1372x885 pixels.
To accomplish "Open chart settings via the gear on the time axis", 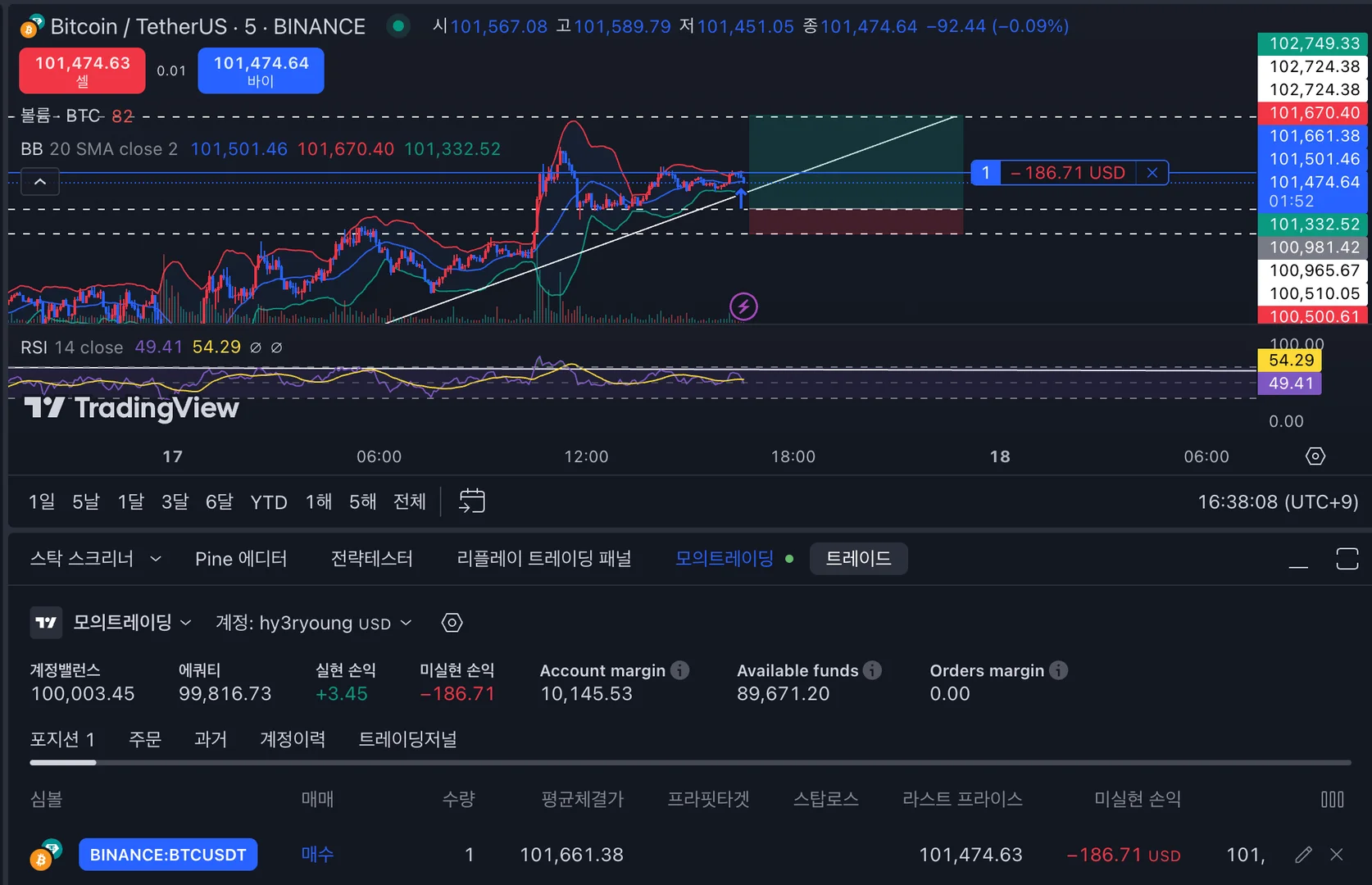I will (x=1315, y=456).
